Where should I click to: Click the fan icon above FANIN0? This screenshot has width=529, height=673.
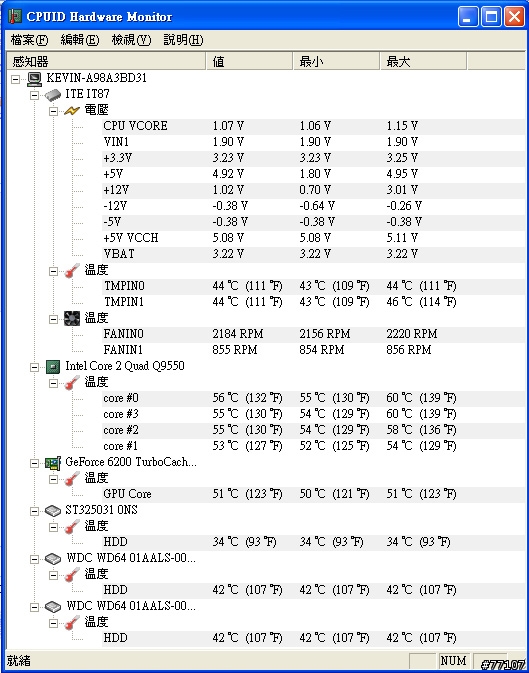72,318
